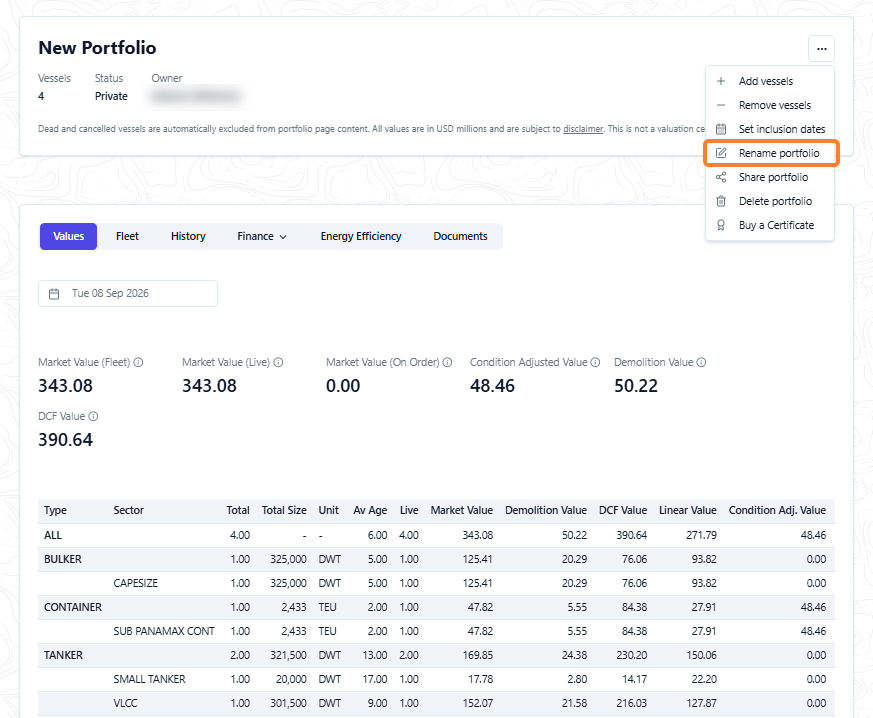Screen dimensions: 873x718
Task: Click the calendar icon beside Set inclusion dates
Action: tap(721, 129)
